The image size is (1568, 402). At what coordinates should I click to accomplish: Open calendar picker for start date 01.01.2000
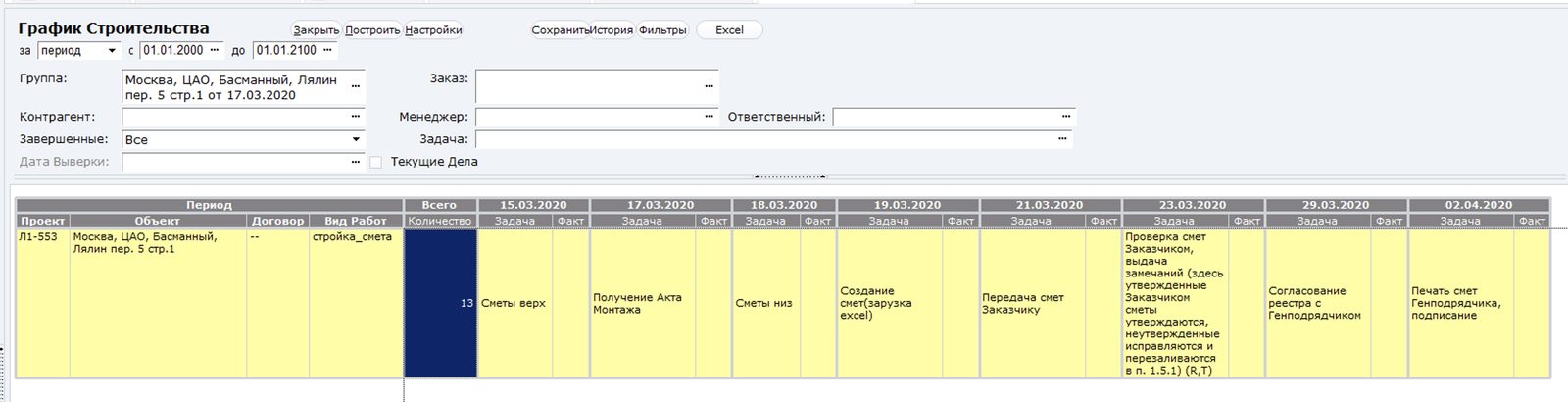click(x=215, y=50)
